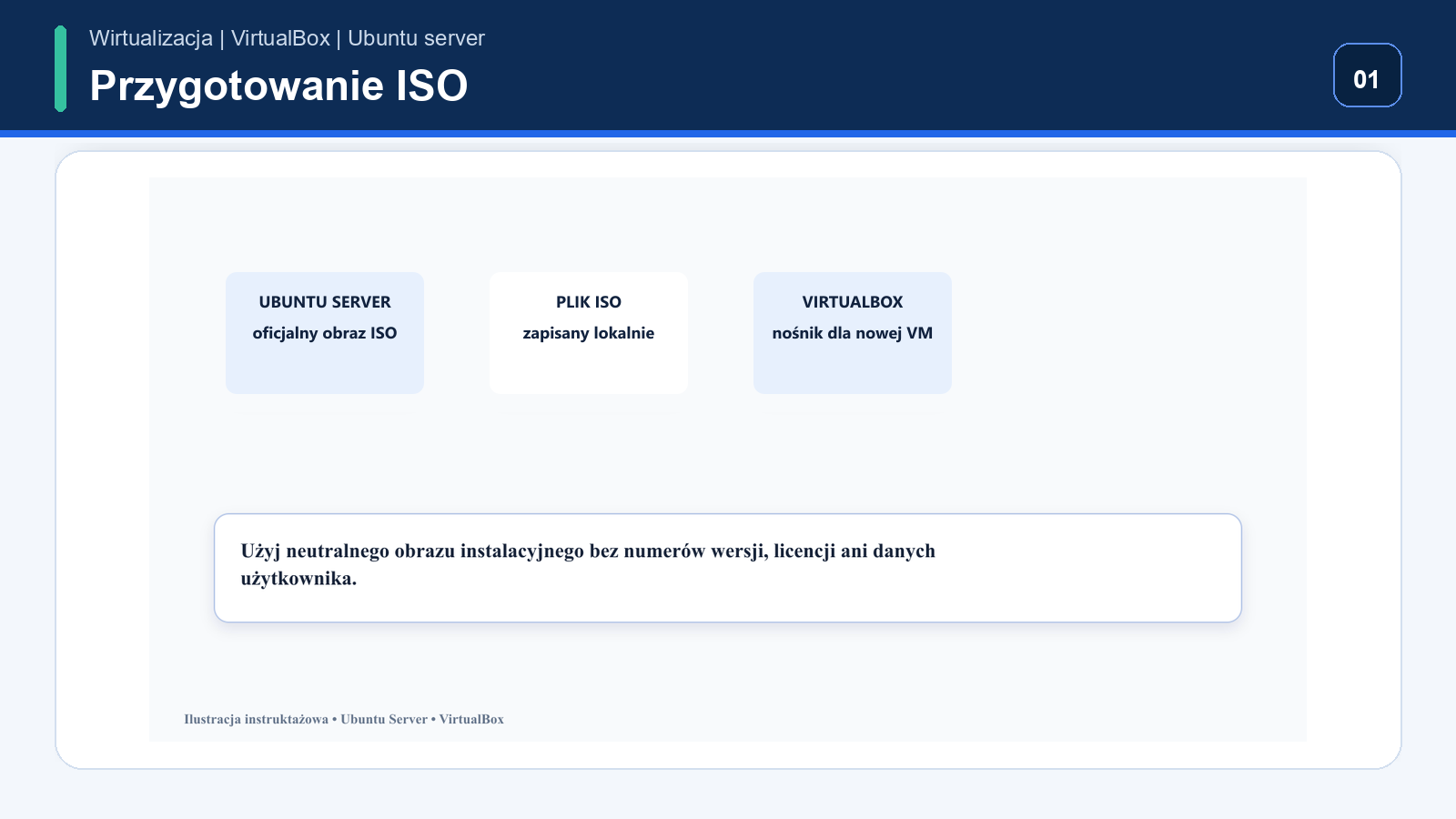Click the slide number 01 badge
The image size is (1456, 819).
1367,76
